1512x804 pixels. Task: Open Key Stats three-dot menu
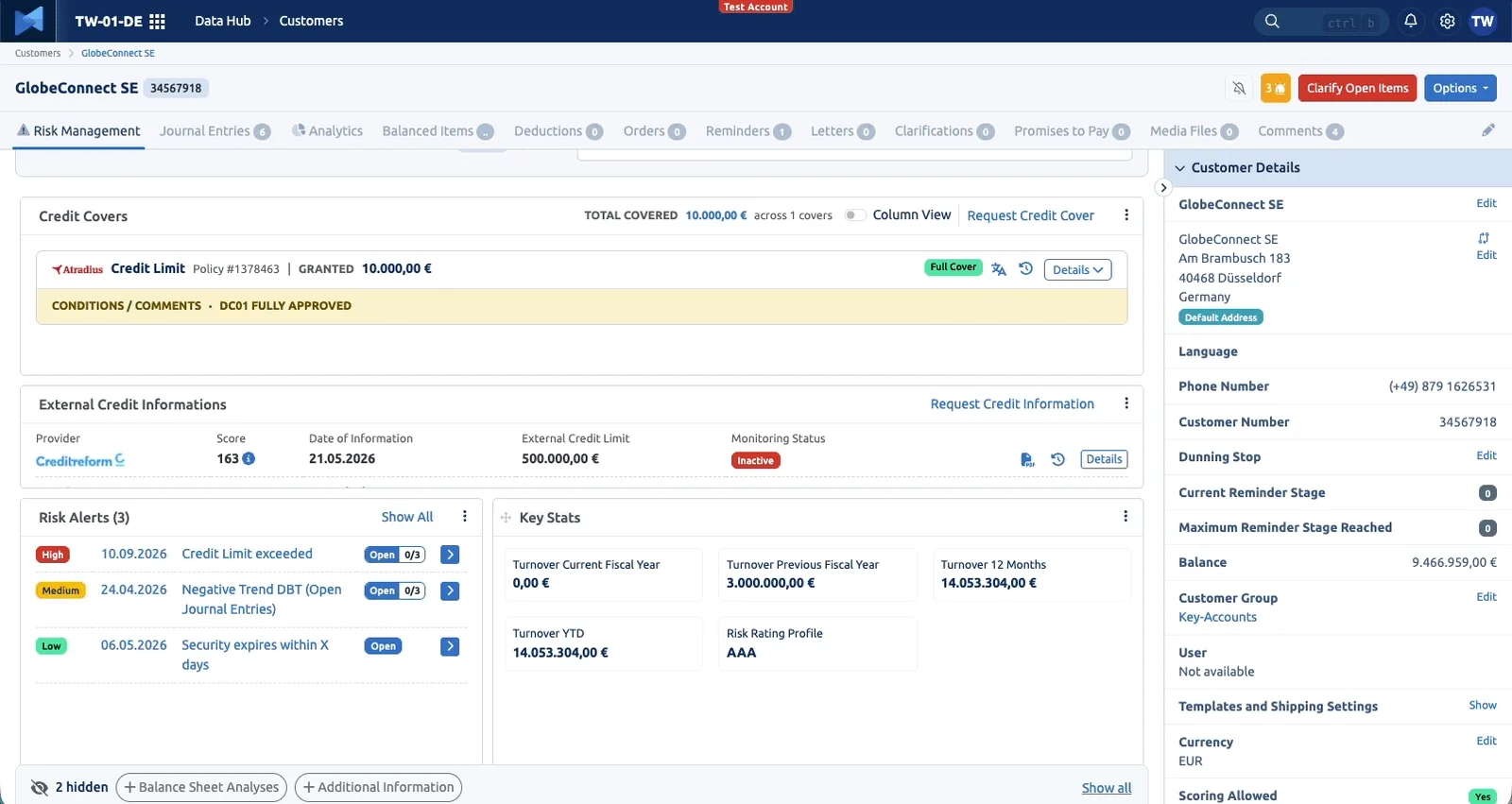[1125, 517]
